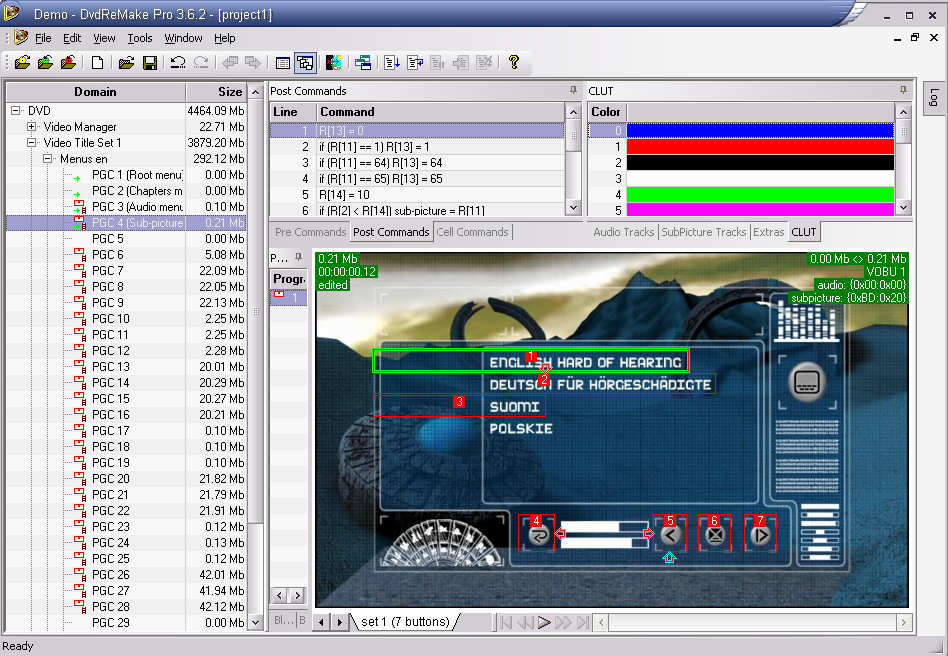Save the project with the floppy disk icon
Viewport: 948px width, 656px height.
coord(150,62)
